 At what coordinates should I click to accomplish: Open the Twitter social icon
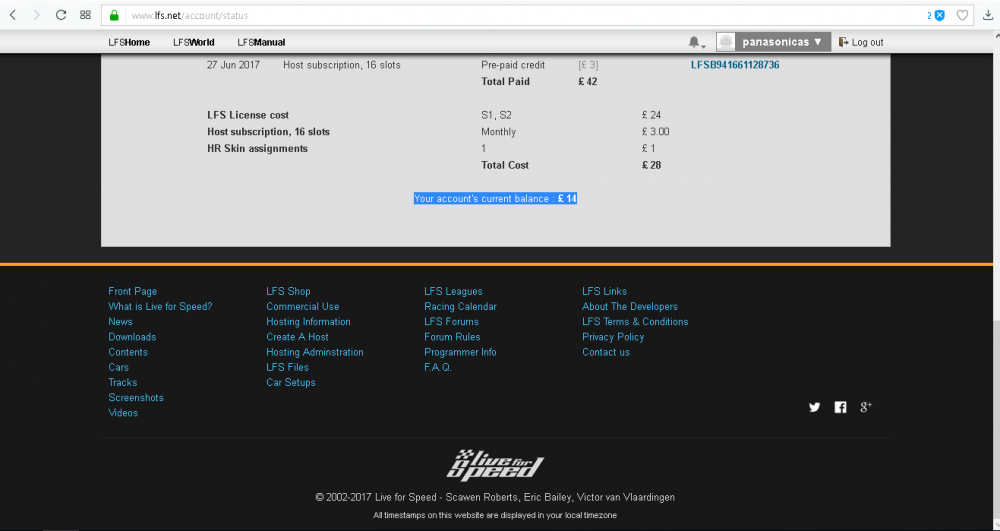tap(814, 407)
